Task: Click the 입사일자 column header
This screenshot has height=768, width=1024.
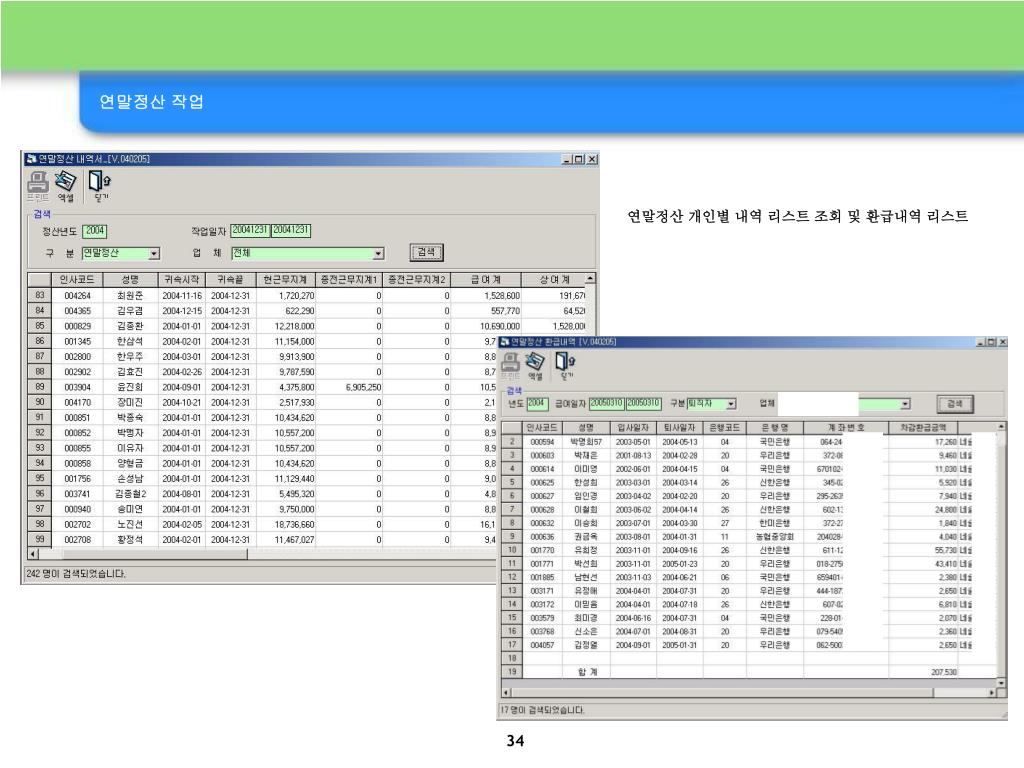Action: (633, 428)
